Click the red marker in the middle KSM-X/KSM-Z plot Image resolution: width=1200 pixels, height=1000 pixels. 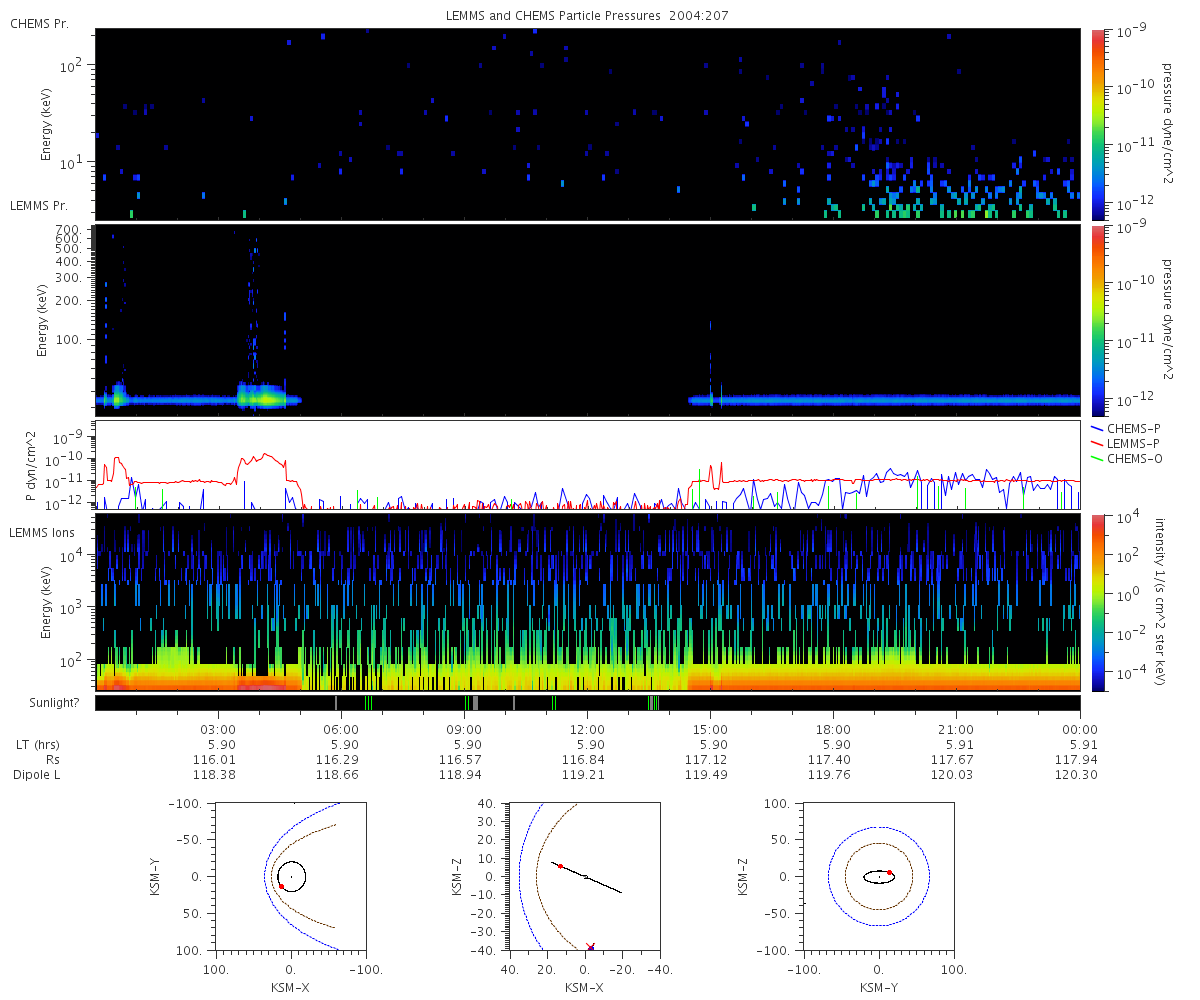(x=560, y=866)
